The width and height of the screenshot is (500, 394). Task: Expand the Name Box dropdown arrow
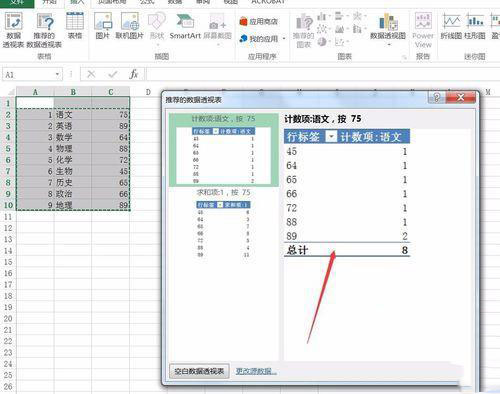pyautogui.click(x=57, y=74)
